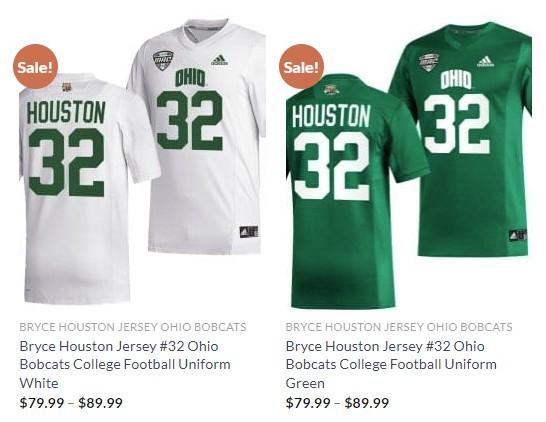Click the Adidas hem tag on green jersey
This screenshot has height=422, width=546.
[517, 235]
